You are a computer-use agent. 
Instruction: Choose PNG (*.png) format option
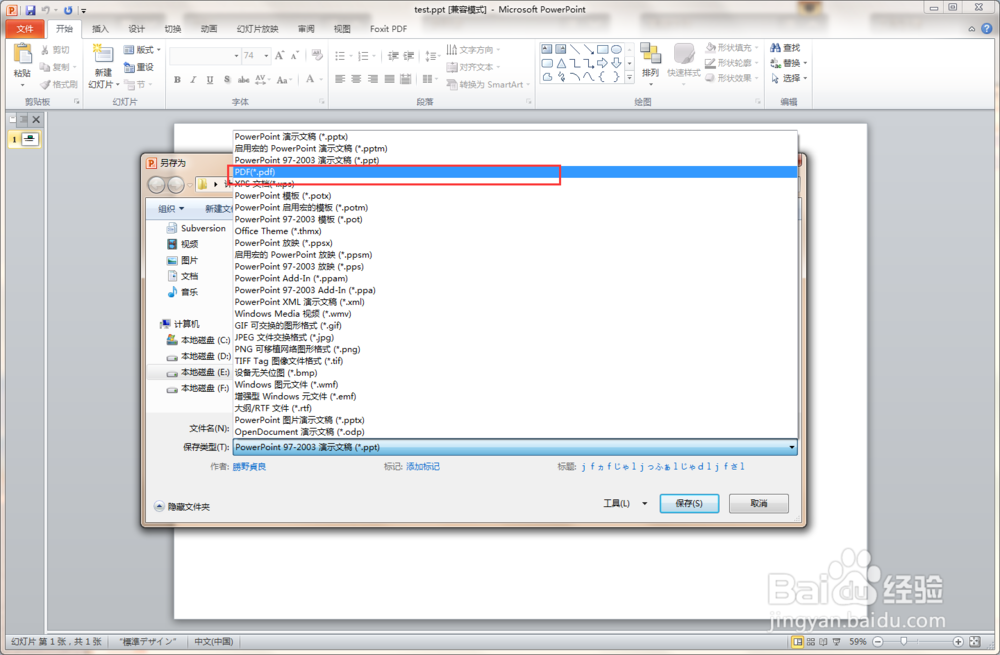[x=515, y=350]
